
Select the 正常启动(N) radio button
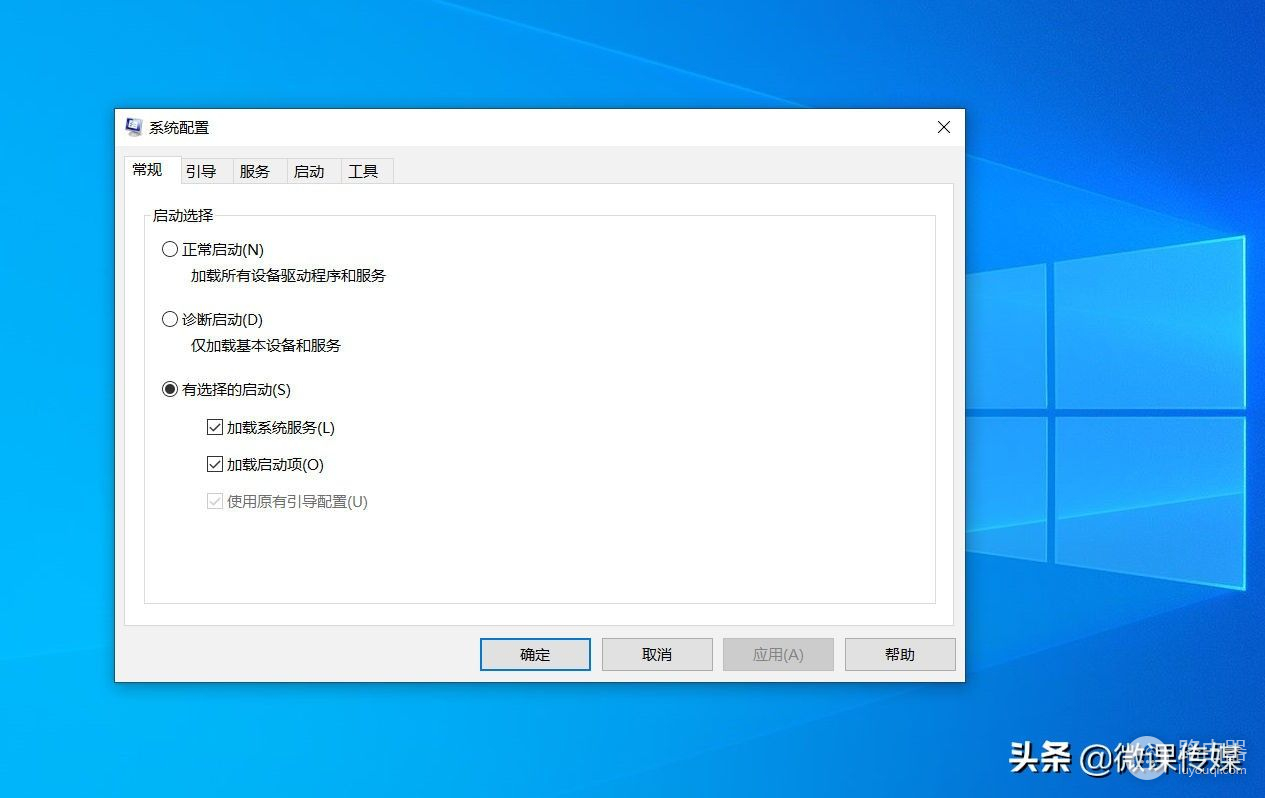coord(170,249)
